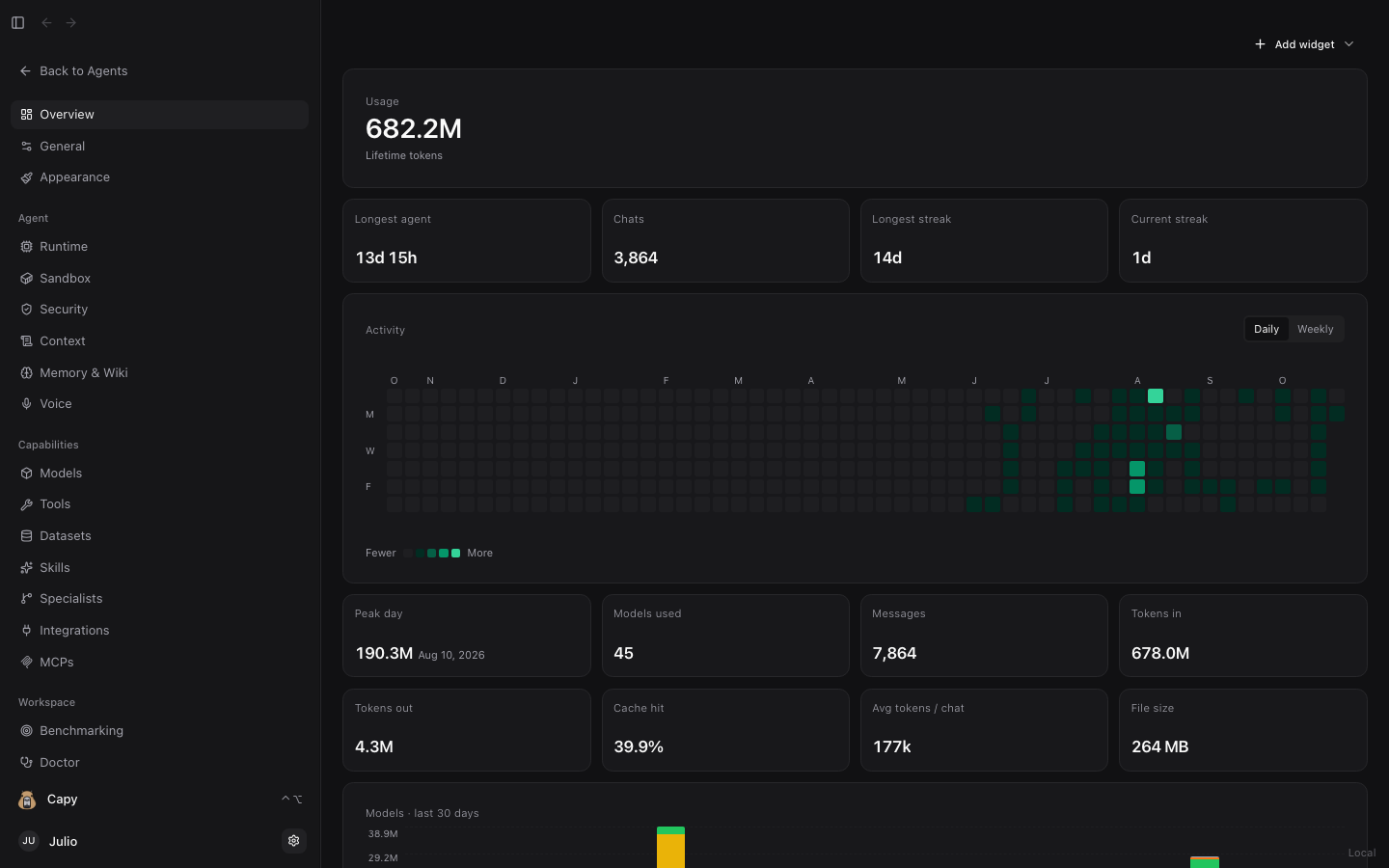Click the Models icon in sidebar
Image resolution: width=1389 pixels, height=868 pixels.
coord(27,474)
